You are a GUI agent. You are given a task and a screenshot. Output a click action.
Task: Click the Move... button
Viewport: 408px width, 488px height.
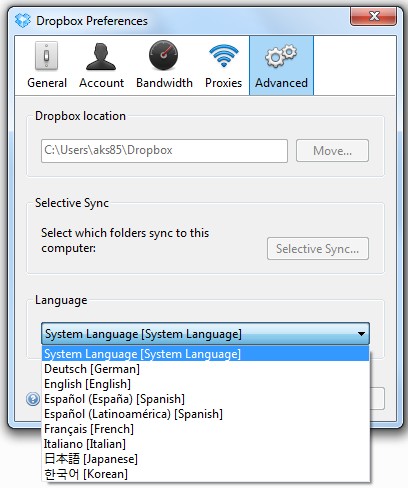(x=332, y=151)
